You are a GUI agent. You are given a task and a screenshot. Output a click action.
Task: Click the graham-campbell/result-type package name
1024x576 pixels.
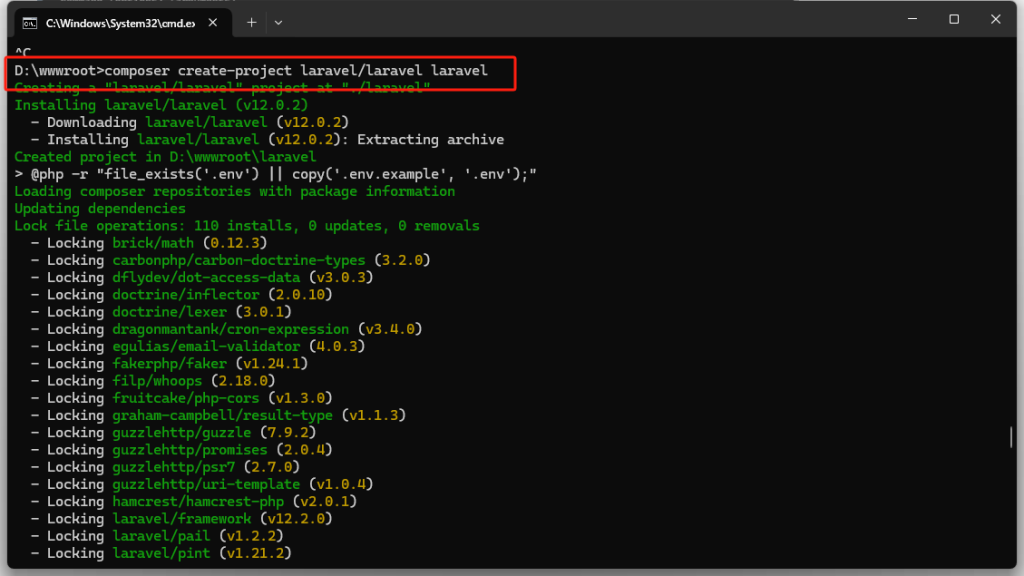tap(222, 415)
